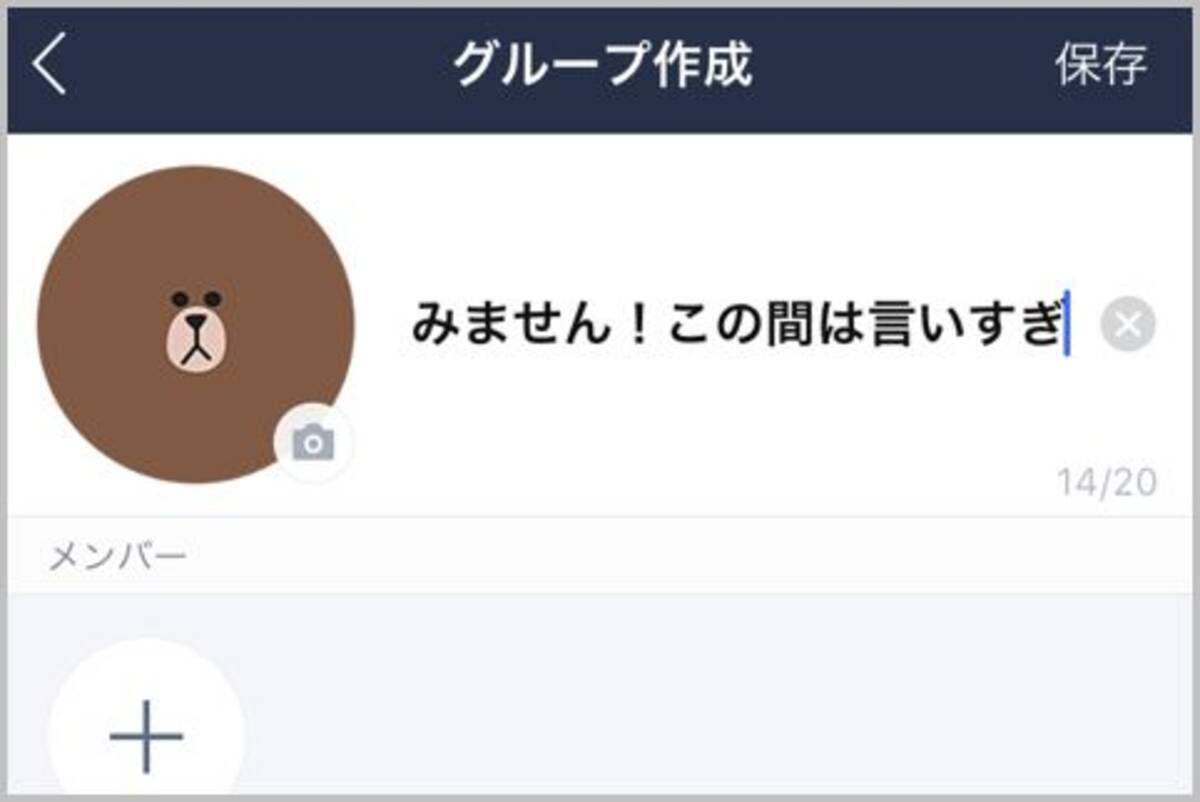Tap 保存 to save the group
The width and height of the screenshot is (1200, 802).
point(1100,65)
